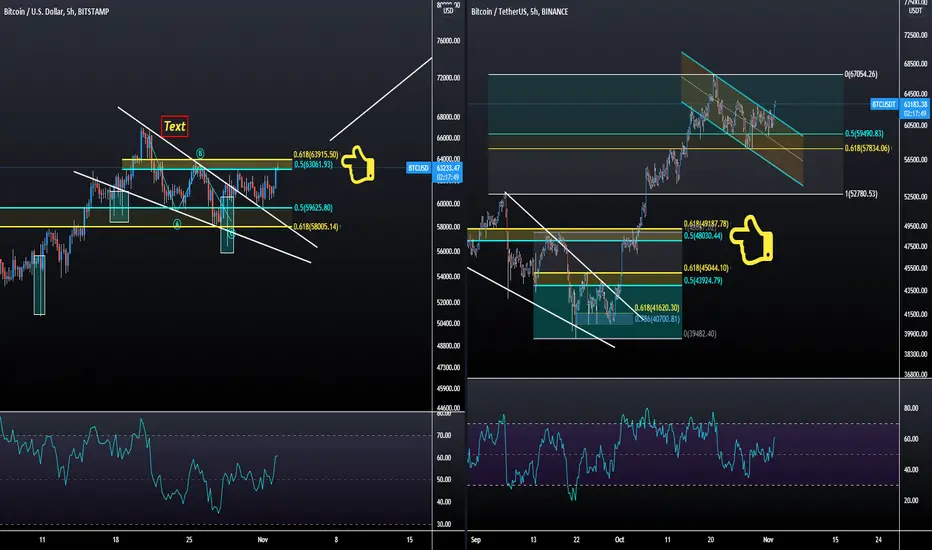Click 72000.00 on the BITSTAMP price axis
This screenshot has width=932, height=550.
coord(449,78)
